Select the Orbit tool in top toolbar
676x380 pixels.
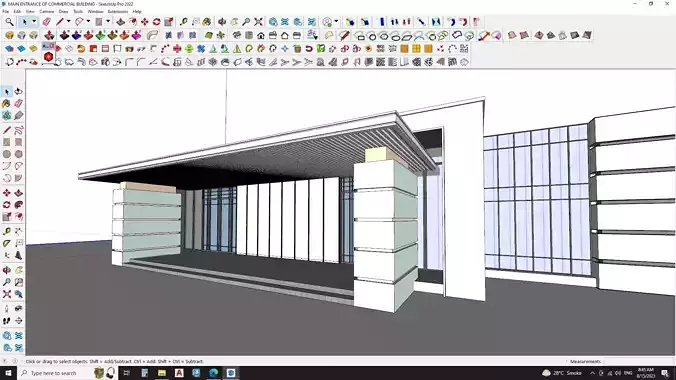[222, 22]
